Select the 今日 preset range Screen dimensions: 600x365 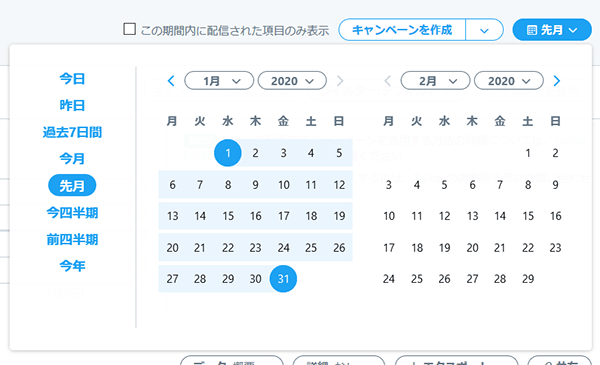point(72,78)
